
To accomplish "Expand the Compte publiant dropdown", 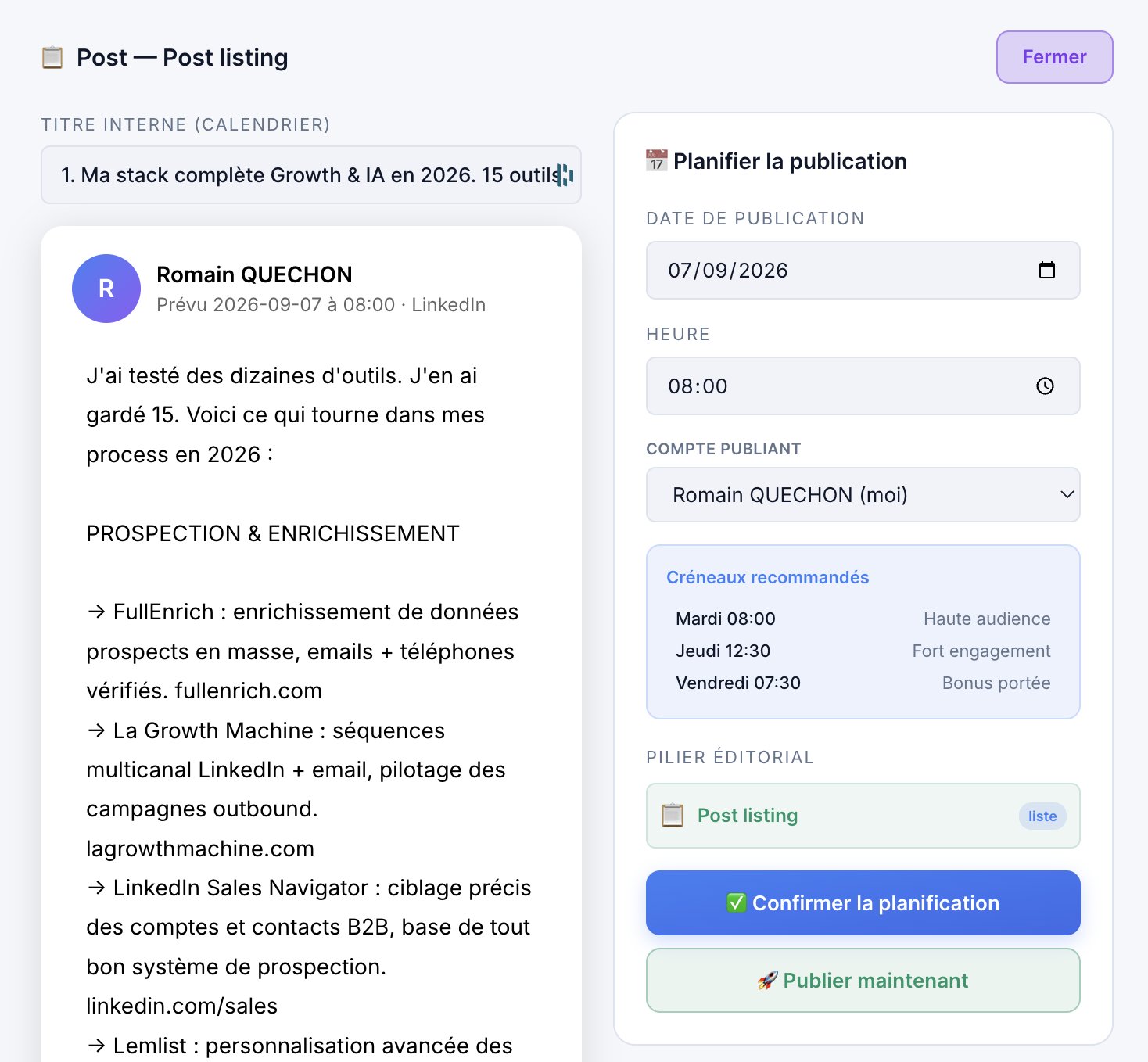I will pos(863,494).
